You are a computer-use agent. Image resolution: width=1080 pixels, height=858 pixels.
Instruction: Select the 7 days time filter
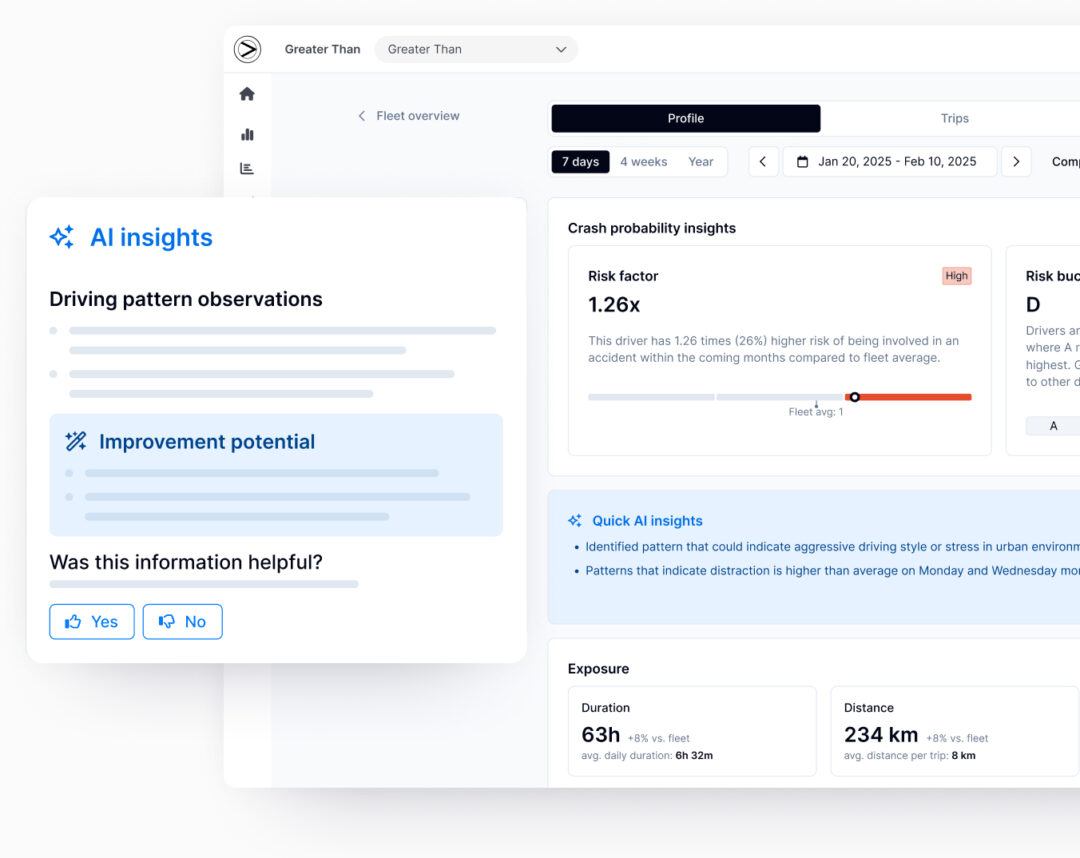(x=580, y=161)
